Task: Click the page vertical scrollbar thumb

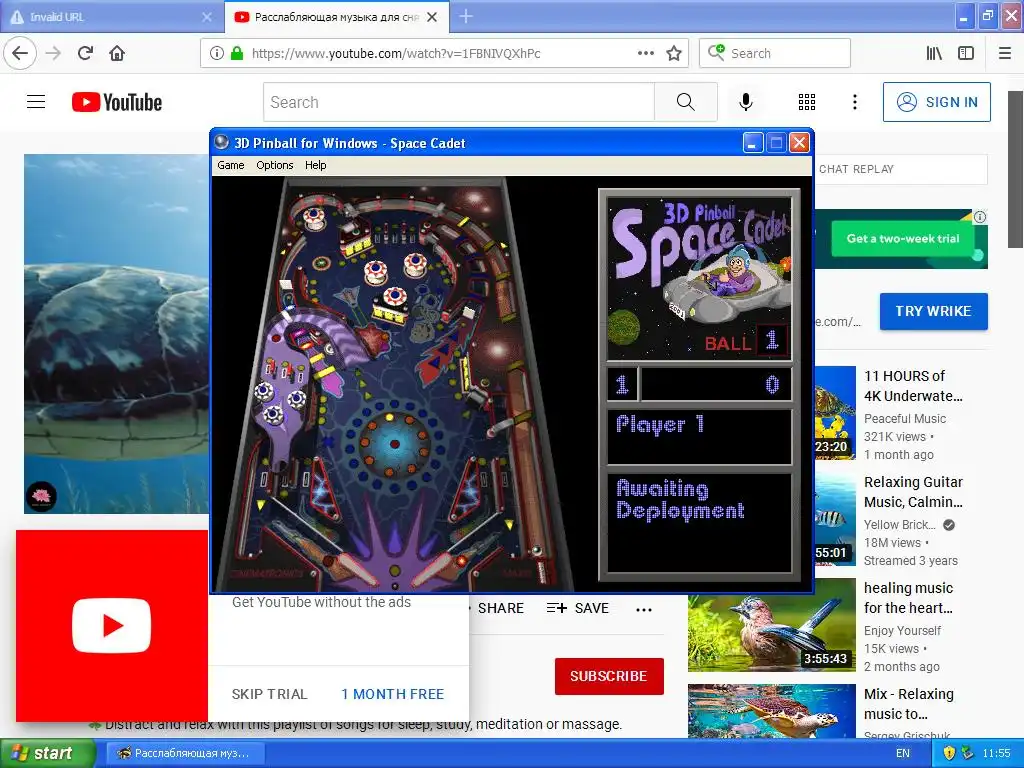Action: point(1015,169)
